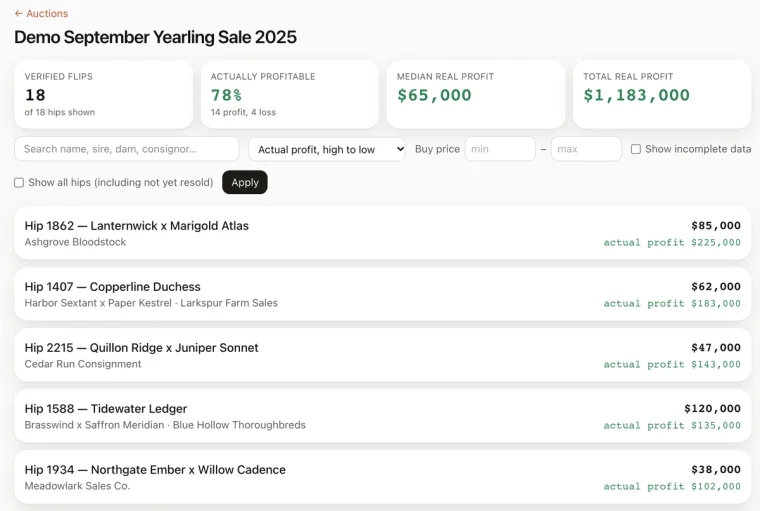Check Show all hips including not resold
Image resolution: width=760 pixels, height=511 pixels.
point(19,183)
